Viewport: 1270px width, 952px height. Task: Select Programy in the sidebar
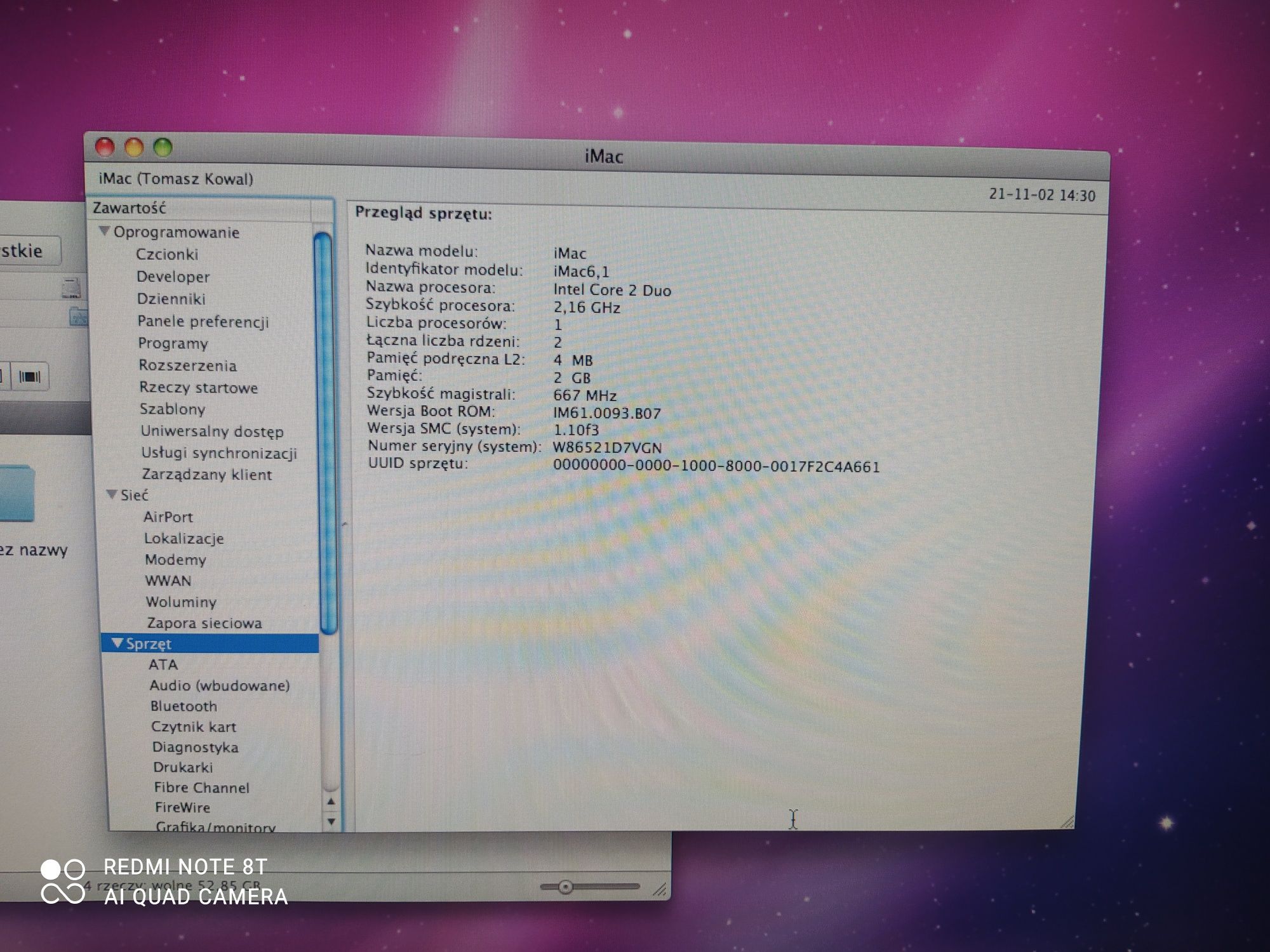[173, 343]
